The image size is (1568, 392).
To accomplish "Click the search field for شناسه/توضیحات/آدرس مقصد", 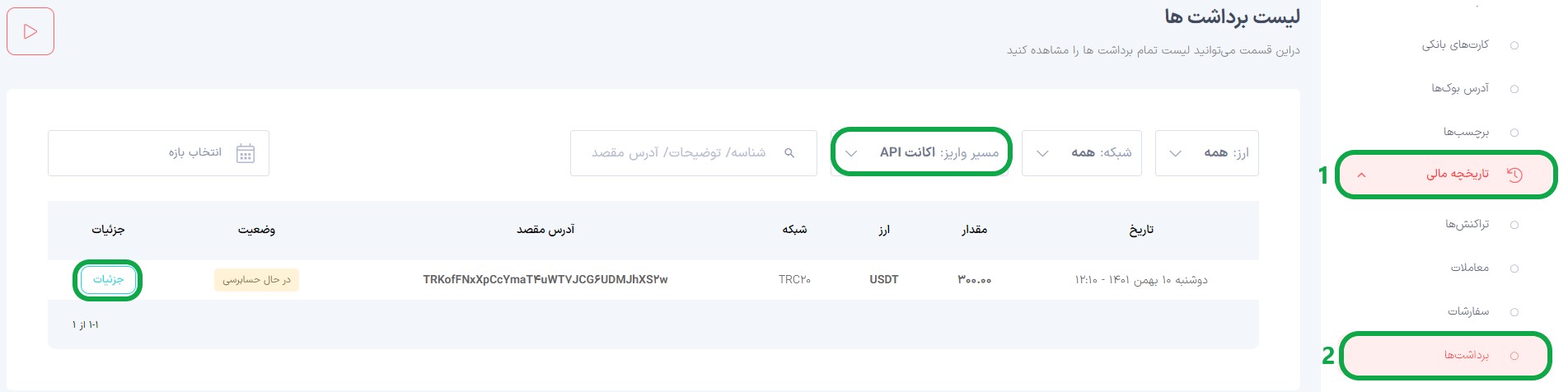I will tap(693, 153).
